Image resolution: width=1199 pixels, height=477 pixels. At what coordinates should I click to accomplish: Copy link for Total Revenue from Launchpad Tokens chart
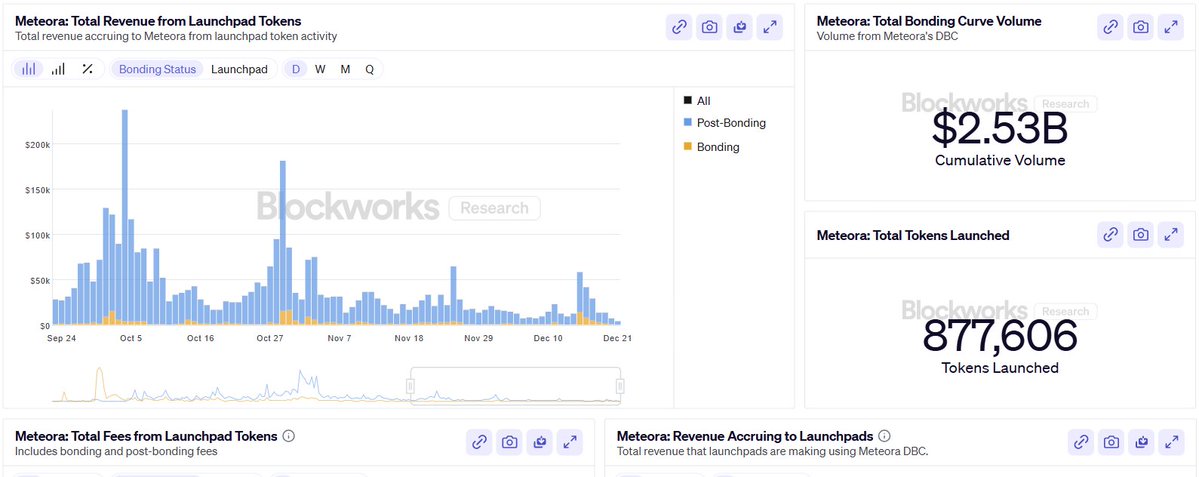pos(678,28)
